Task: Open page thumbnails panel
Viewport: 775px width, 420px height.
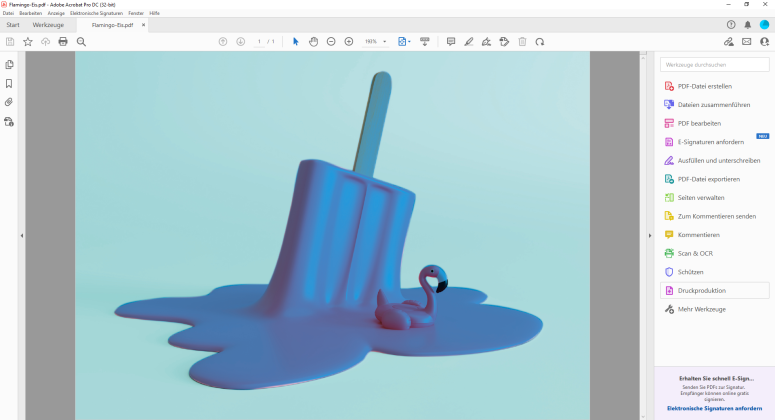Action: click(x=9, y=65)
